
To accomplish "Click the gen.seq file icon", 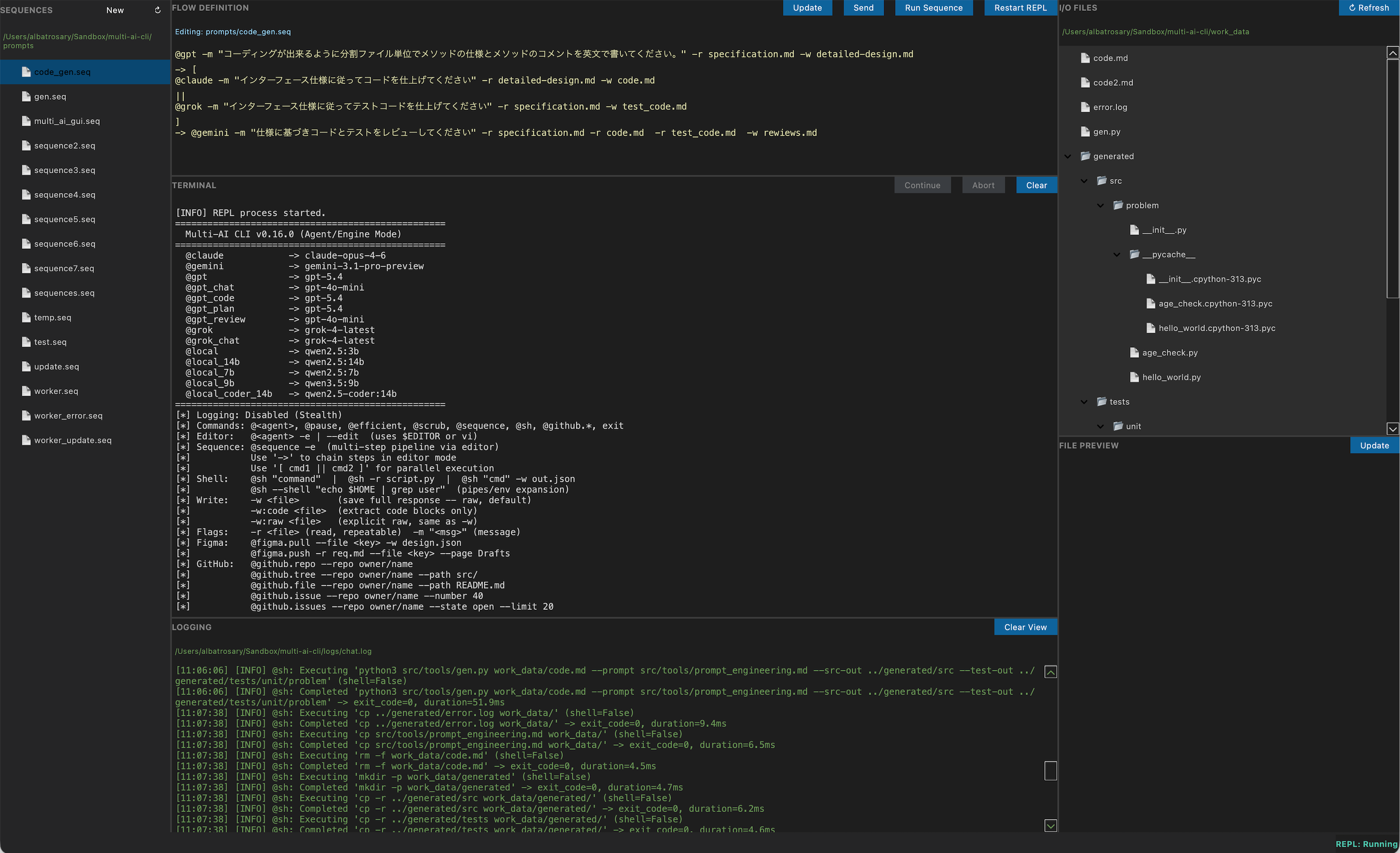I will coord(26,96).
